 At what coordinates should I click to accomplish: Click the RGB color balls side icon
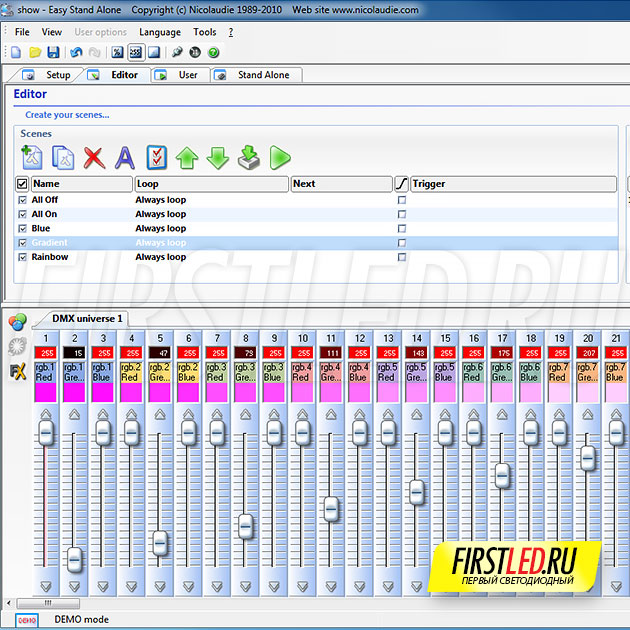[x=17, y=322]
